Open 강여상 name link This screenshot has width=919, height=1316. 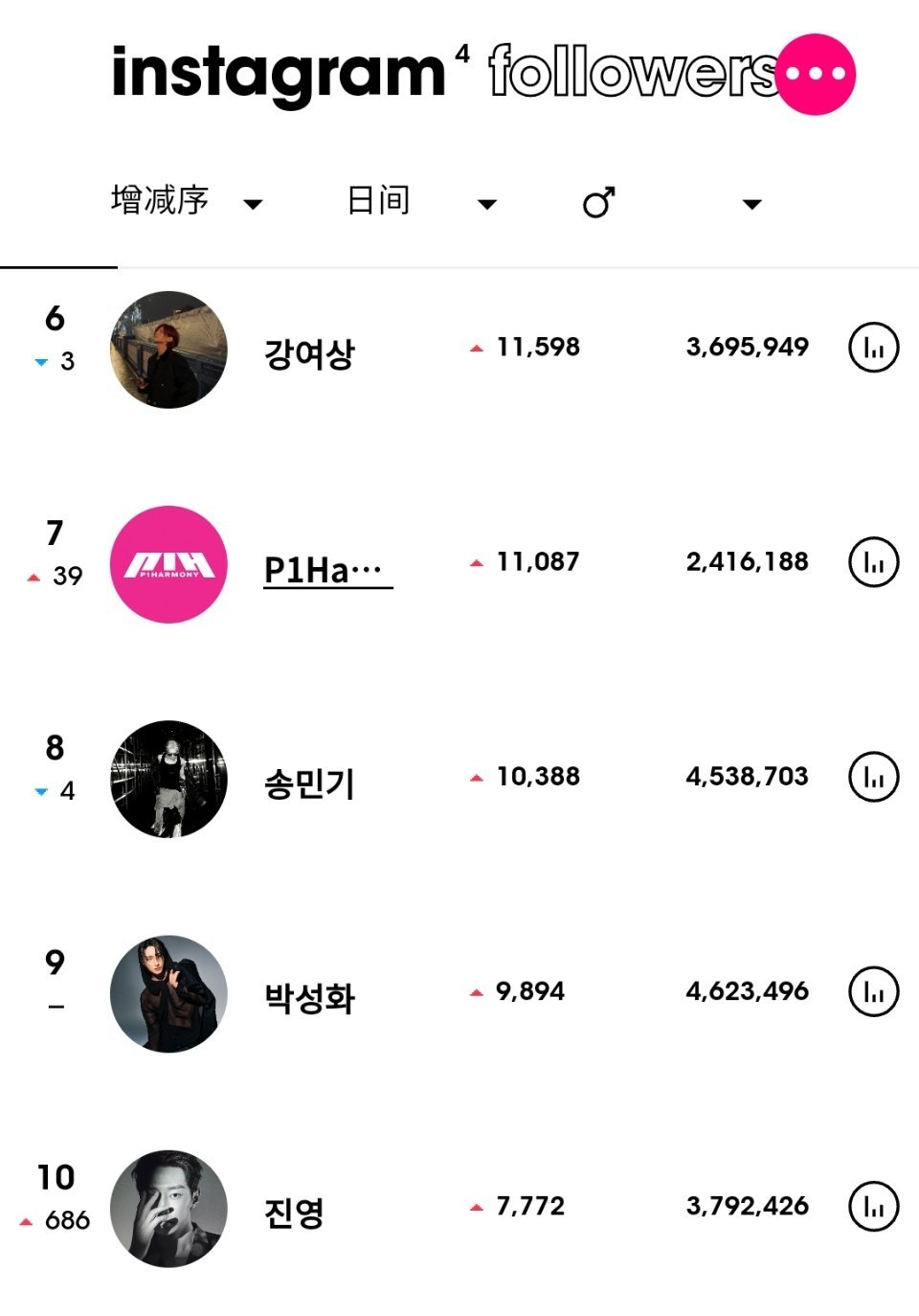point(309,353)
